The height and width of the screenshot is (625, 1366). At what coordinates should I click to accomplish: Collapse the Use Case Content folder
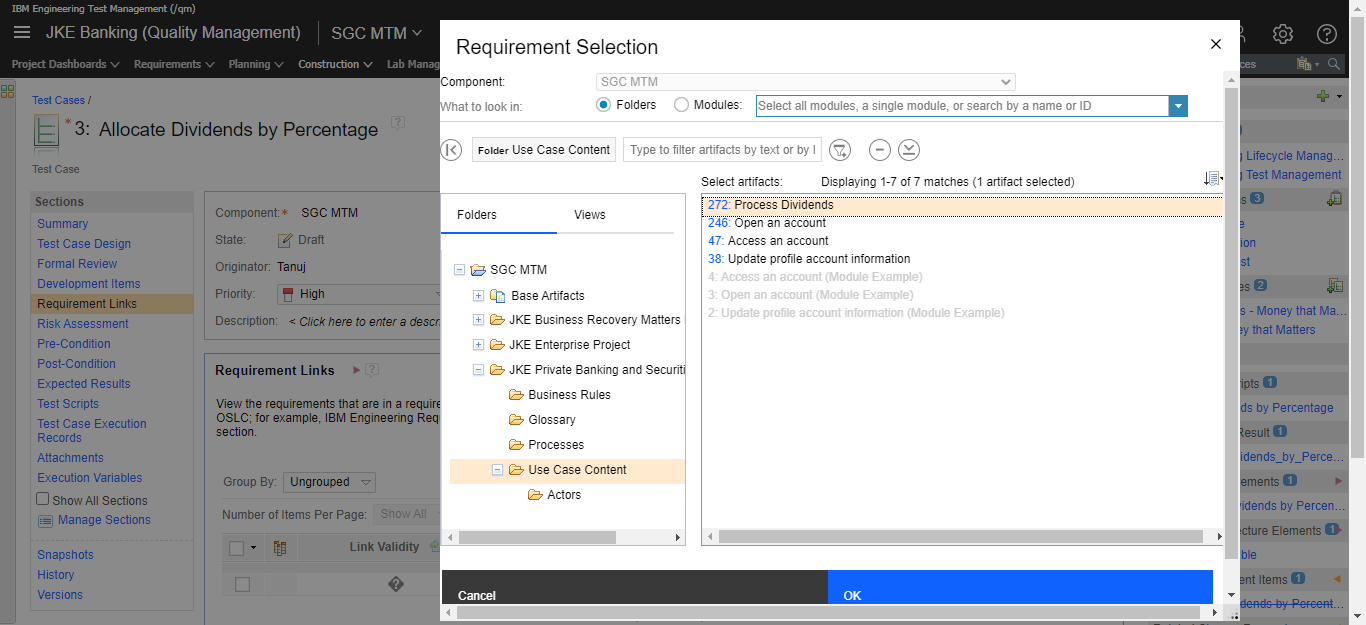pyautogui.click(x=497, y=469)
